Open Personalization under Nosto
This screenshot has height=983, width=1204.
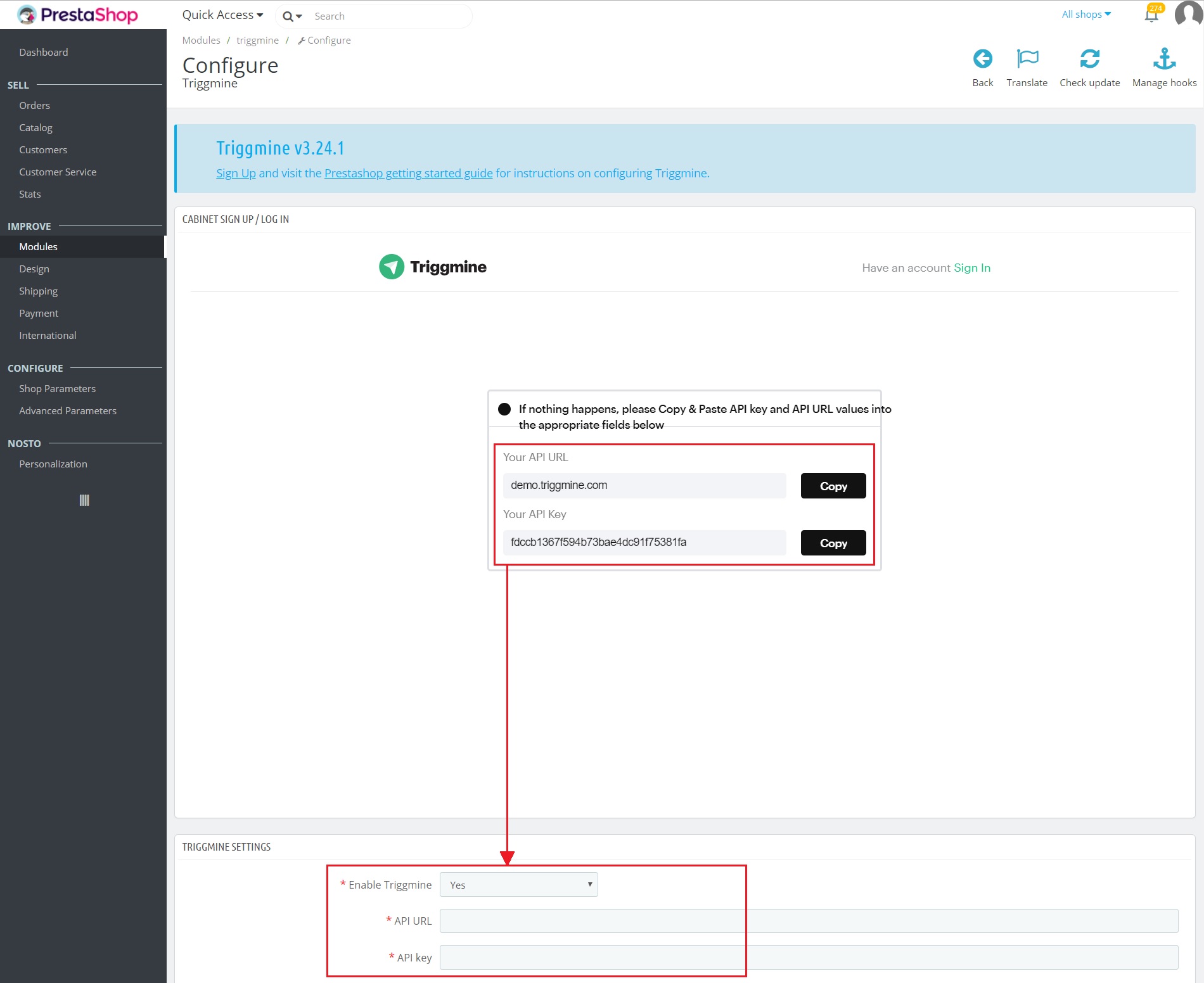pyautogui.click(x=53, y=464)
